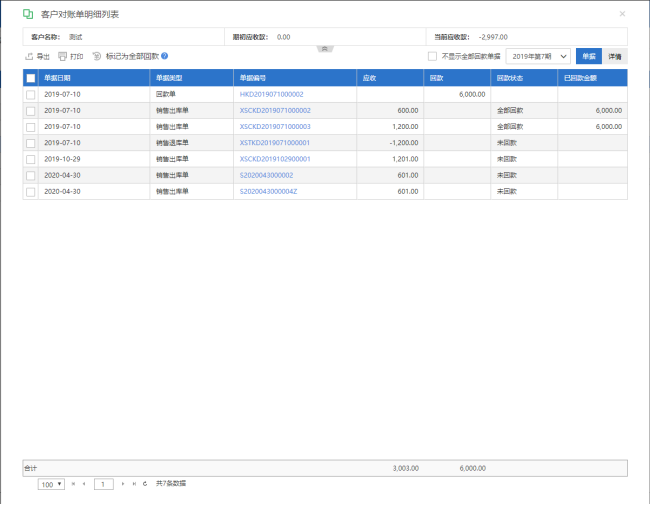Open the blue help question mark icon

pyautogui.click(x=165, y=56)
